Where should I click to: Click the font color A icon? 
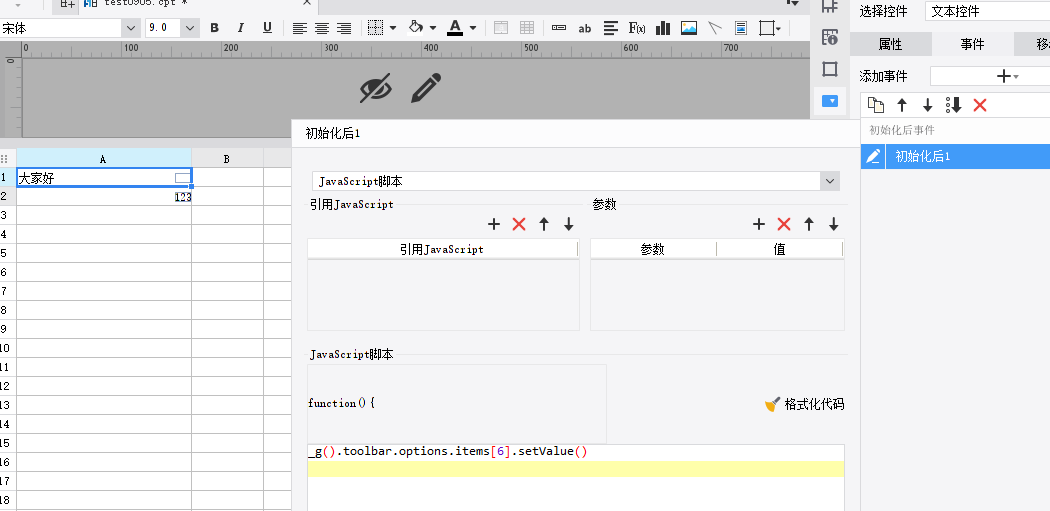point(455,27)
